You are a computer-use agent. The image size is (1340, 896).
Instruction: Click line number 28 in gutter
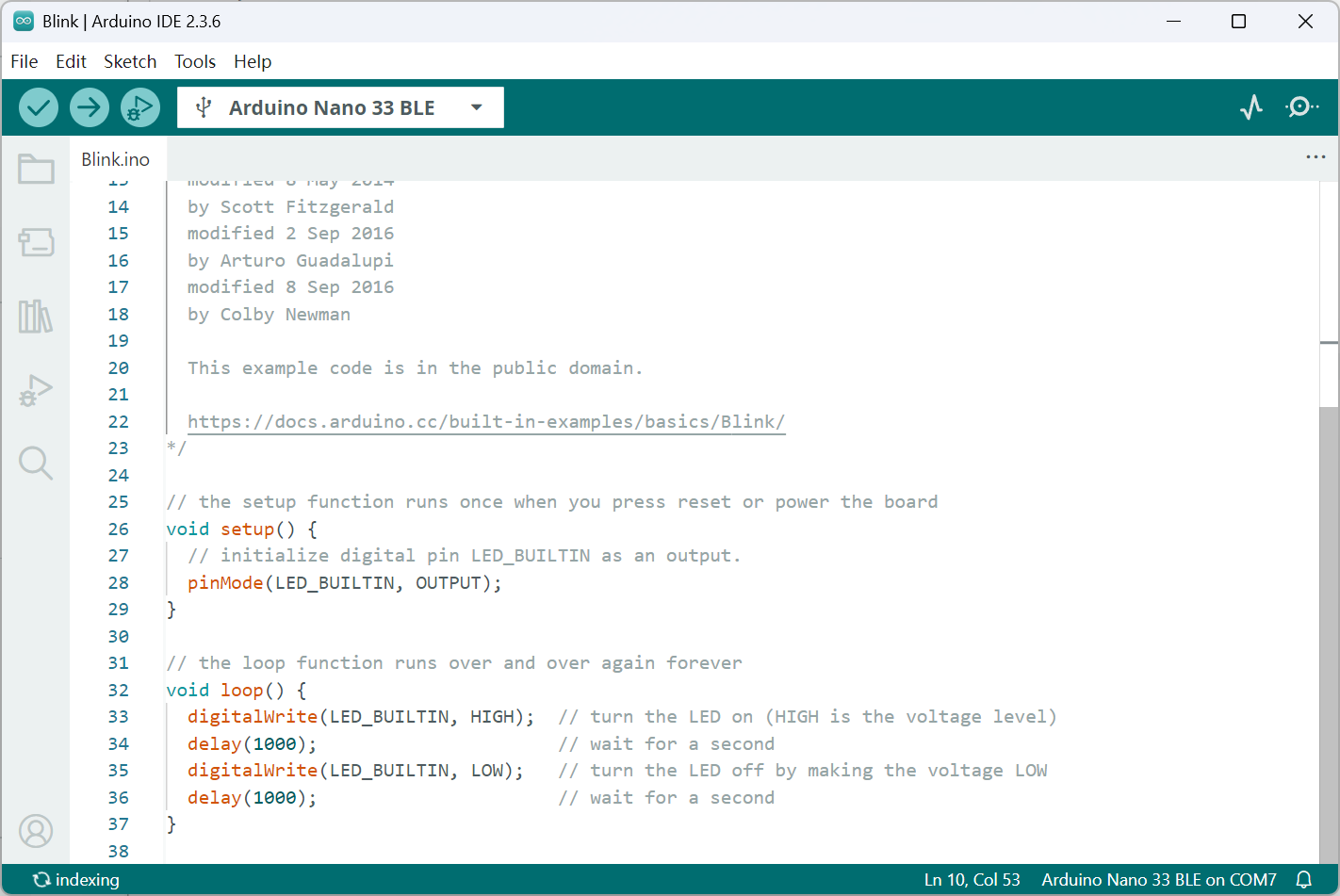(118, 583)
